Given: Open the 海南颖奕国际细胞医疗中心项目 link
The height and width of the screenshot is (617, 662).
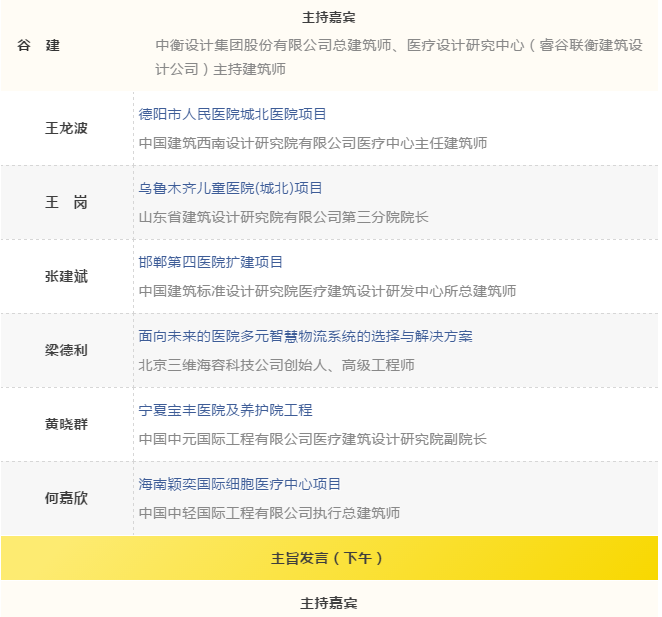Looking at the screenshot, I should point(239,484).
